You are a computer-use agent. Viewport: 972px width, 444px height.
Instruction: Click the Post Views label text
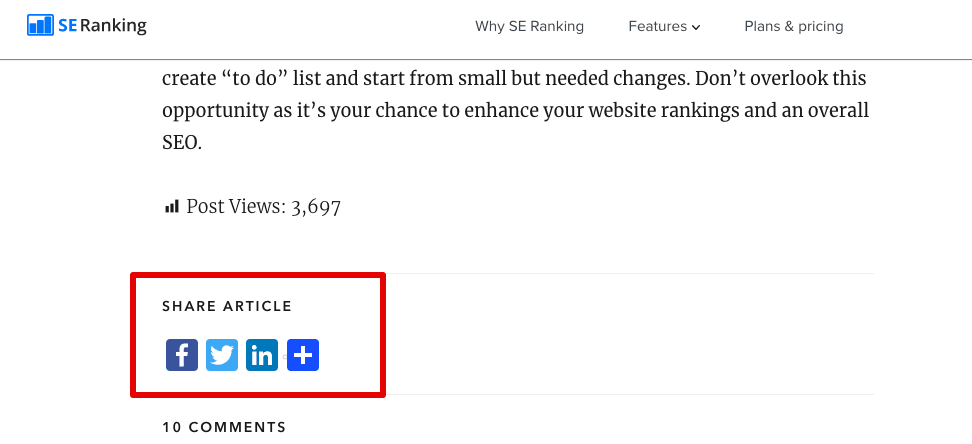pyautogui.click(x=236, y=207)
